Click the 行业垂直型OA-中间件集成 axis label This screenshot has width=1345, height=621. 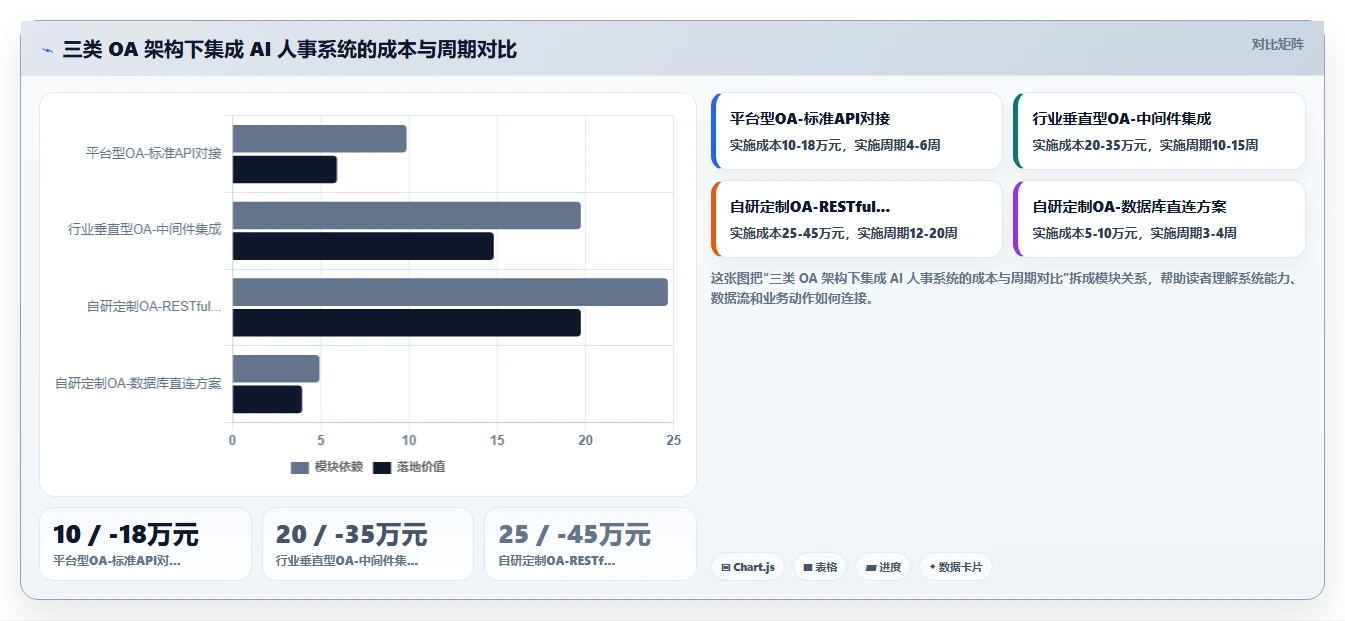coord(145,229)
